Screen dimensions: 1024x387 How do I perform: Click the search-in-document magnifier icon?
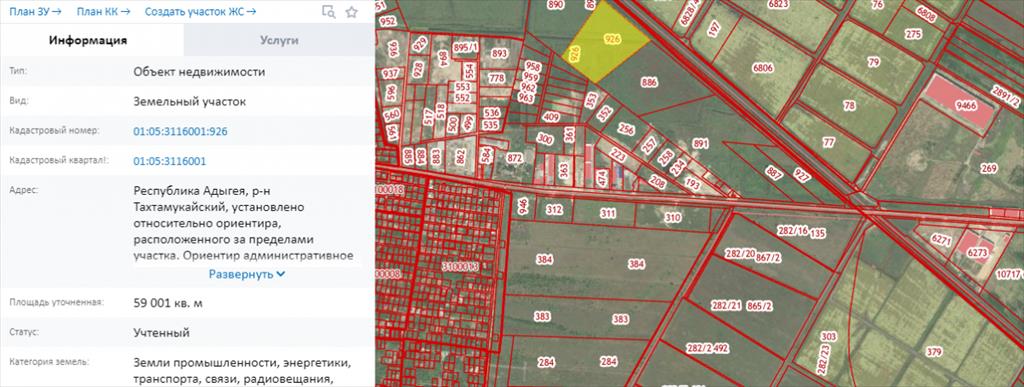329,12
